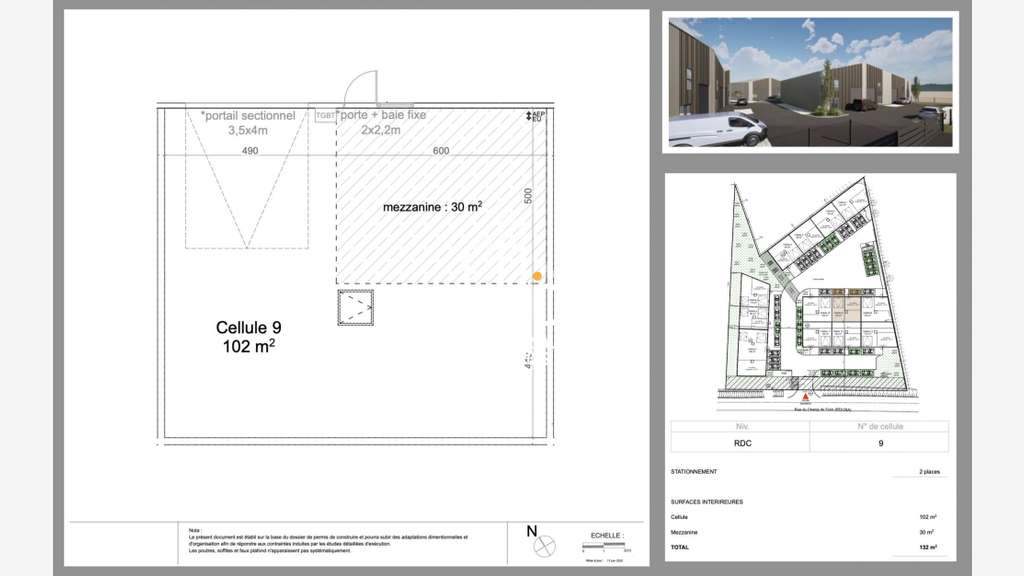Click the vertical "500" dimension
The height and width of the screenshot is (576, 1024).
point(528,196)
